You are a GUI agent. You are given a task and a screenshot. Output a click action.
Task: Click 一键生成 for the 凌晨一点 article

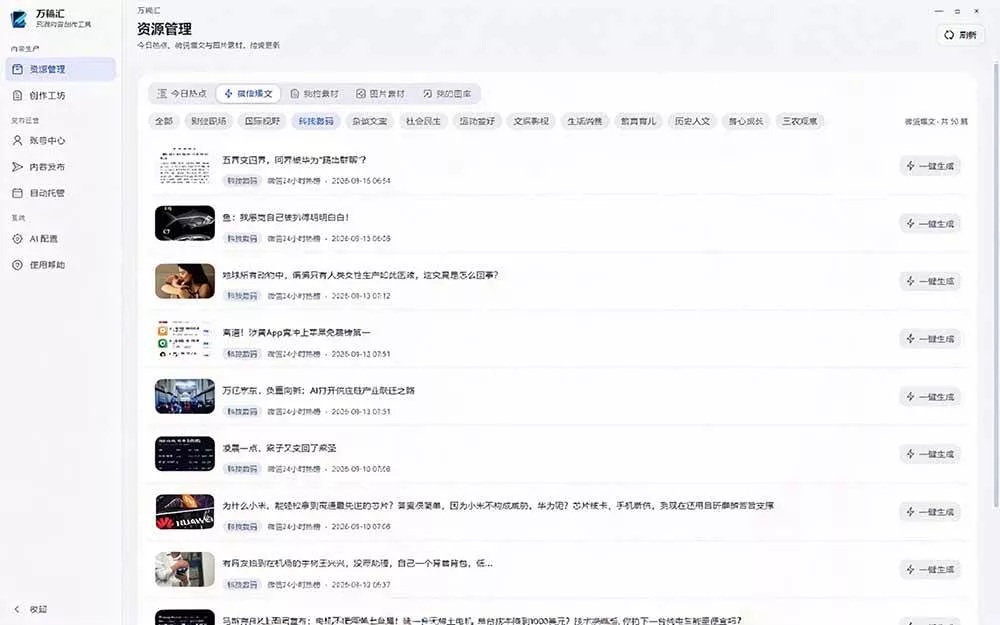tap(930, 454)
